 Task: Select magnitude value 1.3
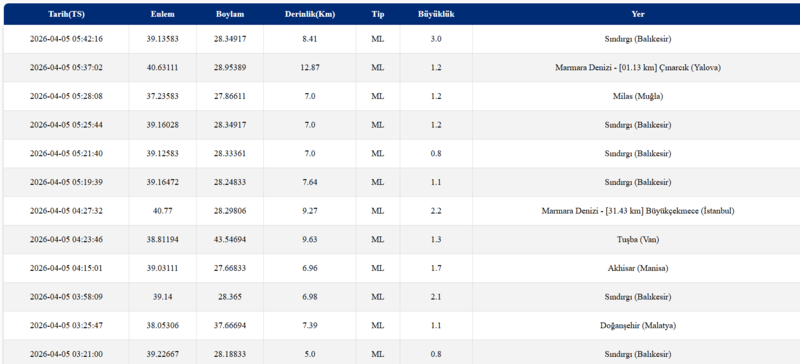tap(436, 239)
